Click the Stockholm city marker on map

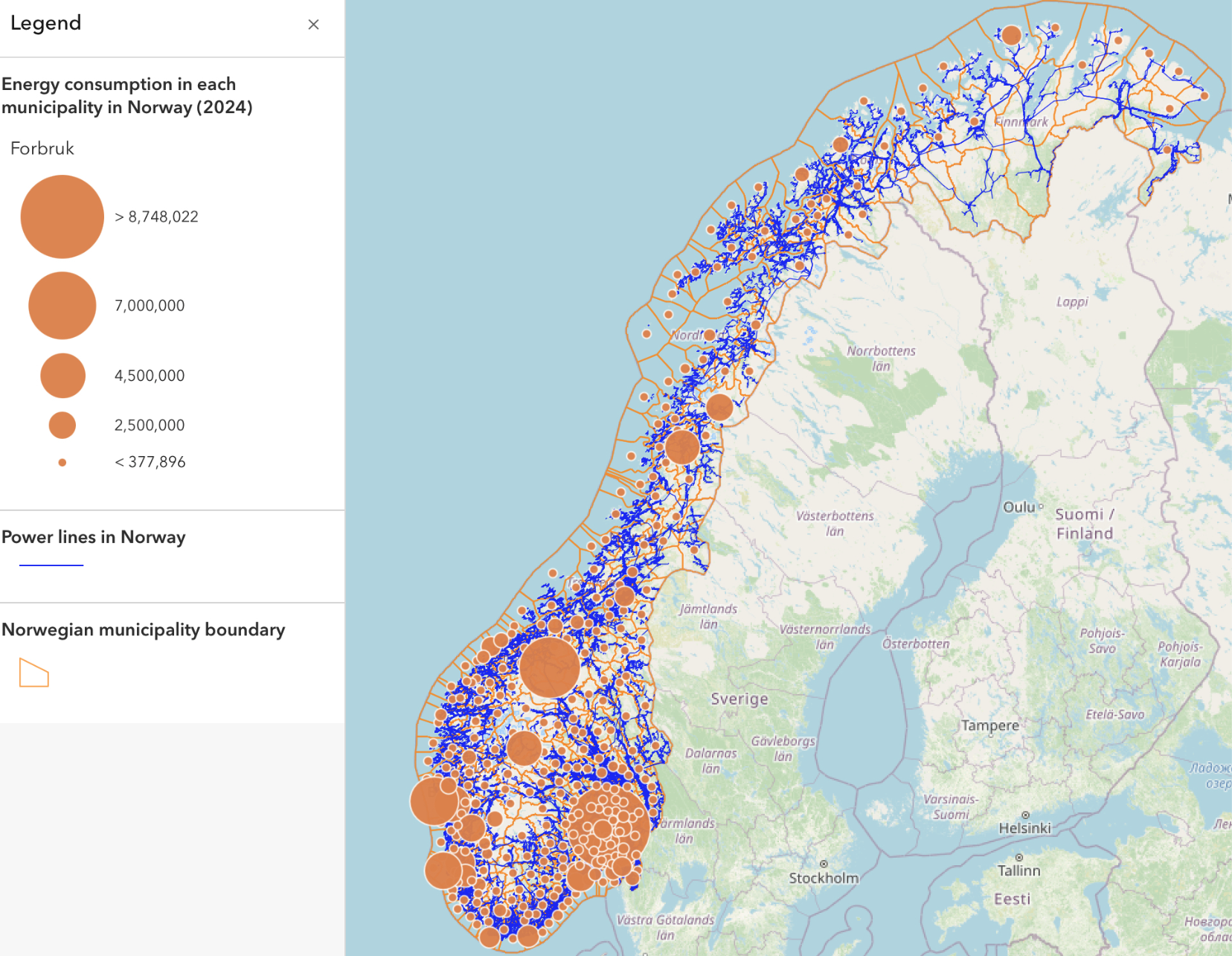(x=824, y=864)
